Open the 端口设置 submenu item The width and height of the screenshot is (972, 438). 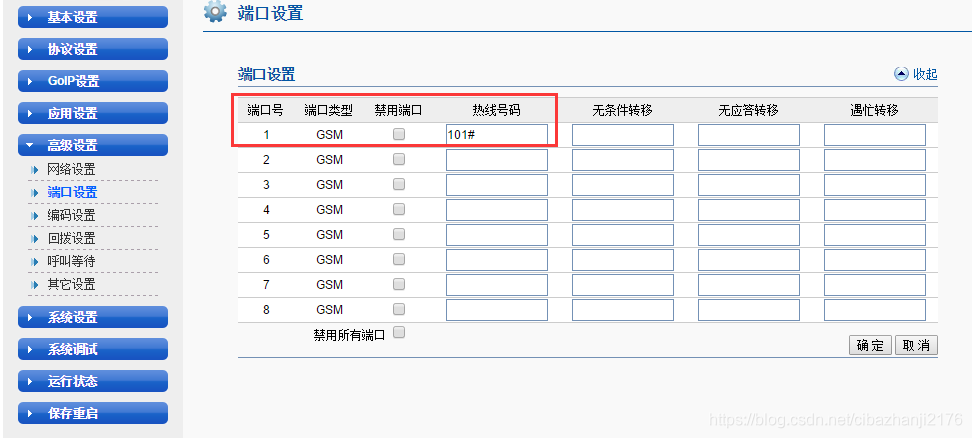72,192
